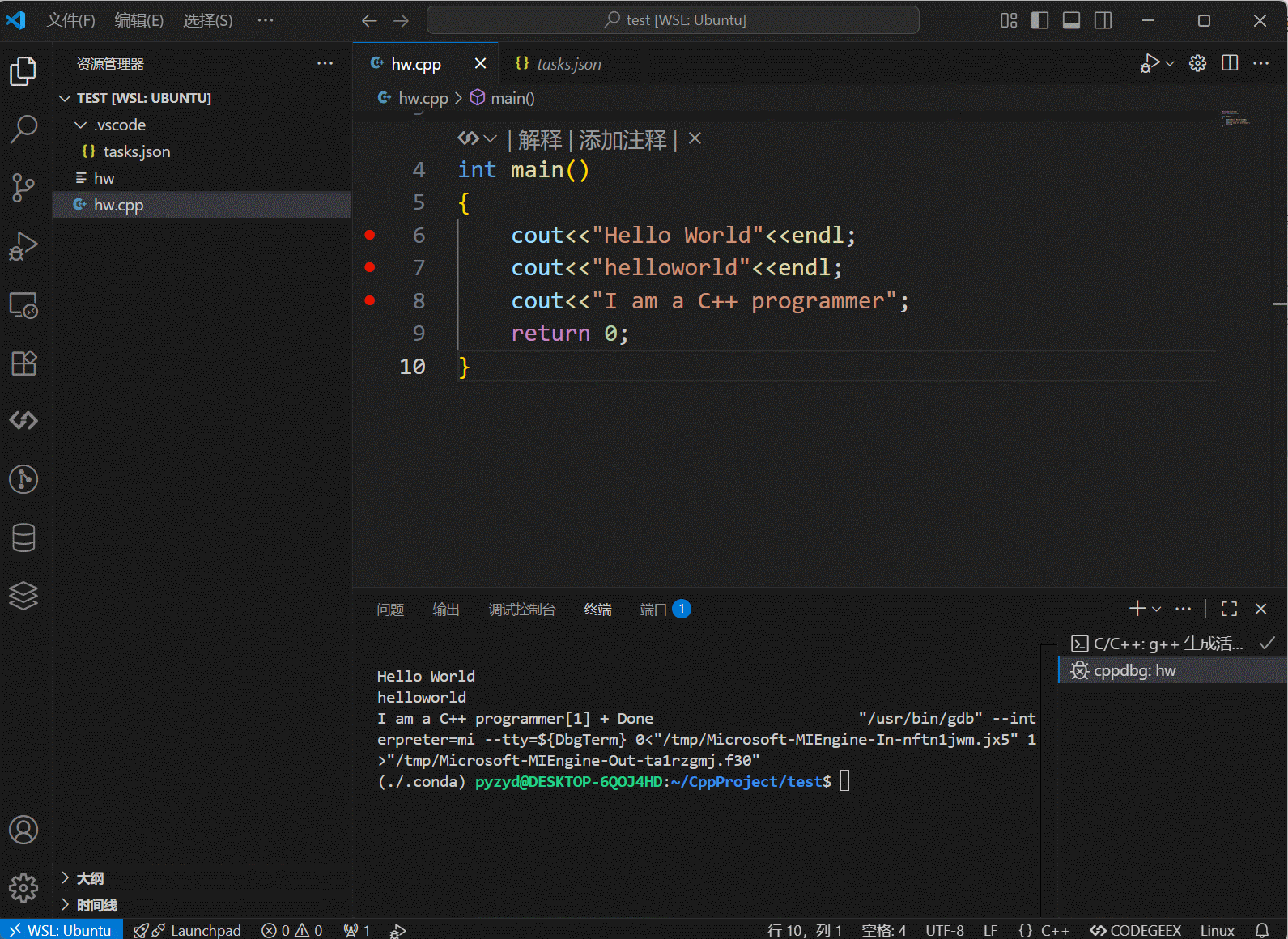Go back using the navigation arrow
The width and height of the screenshot is (1288, 939).
(x=369, y=20)
